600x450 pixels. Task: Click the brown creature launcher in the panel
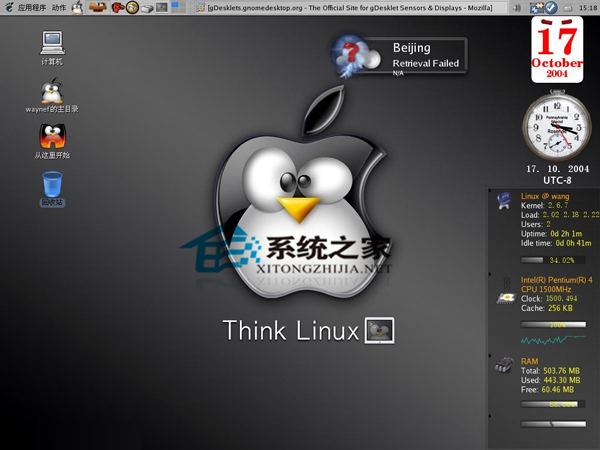tap(98, 7)
